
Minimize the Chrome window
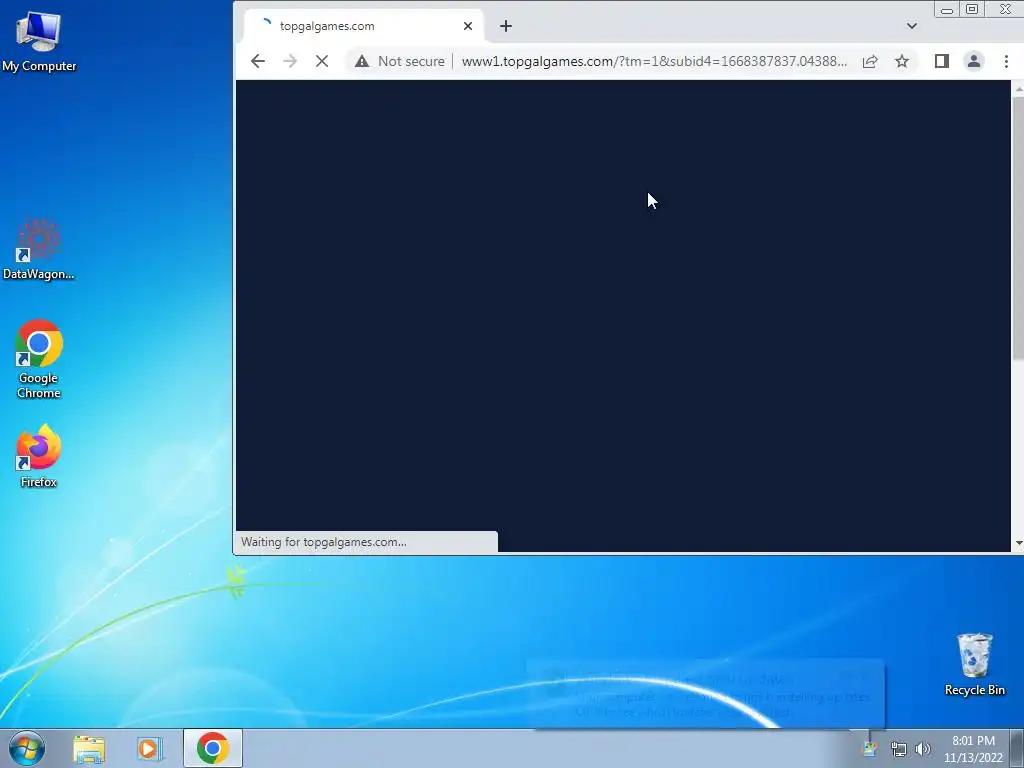[x=946, y=9]
